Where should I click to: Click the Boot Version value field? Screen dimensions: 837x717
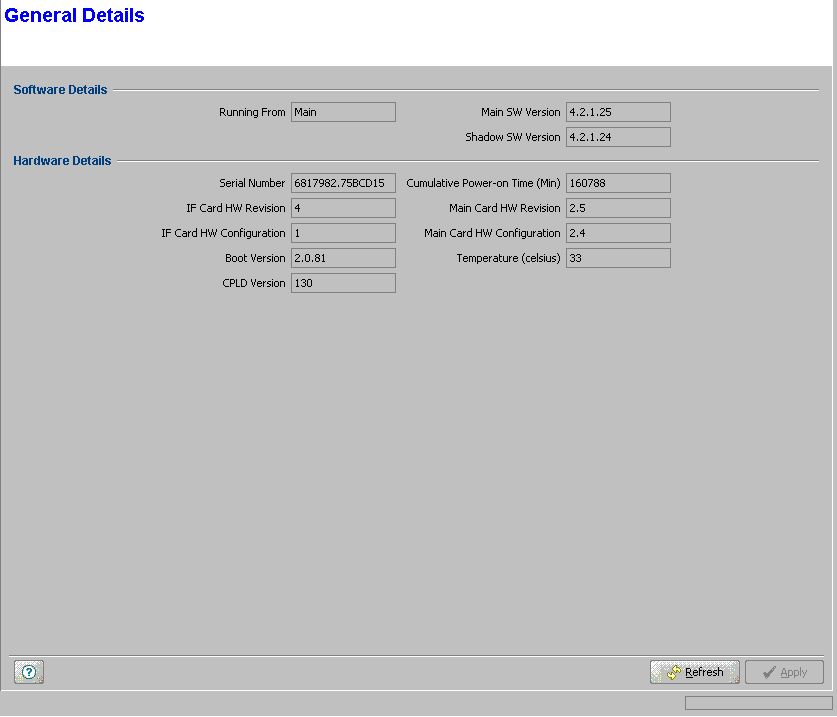pos(343,258)
